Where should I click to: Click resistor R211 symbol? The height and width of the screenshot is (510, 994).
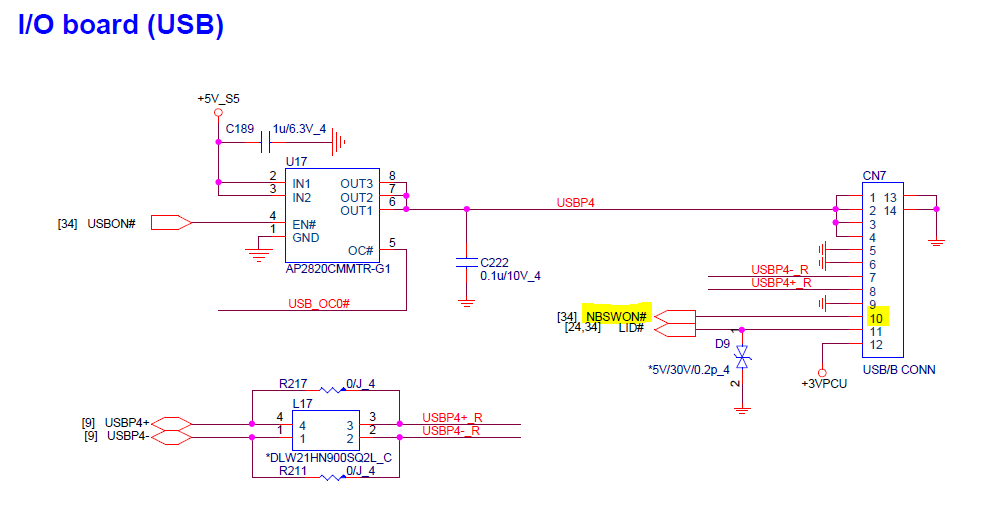pyautogui.click(x=331, y=477)
